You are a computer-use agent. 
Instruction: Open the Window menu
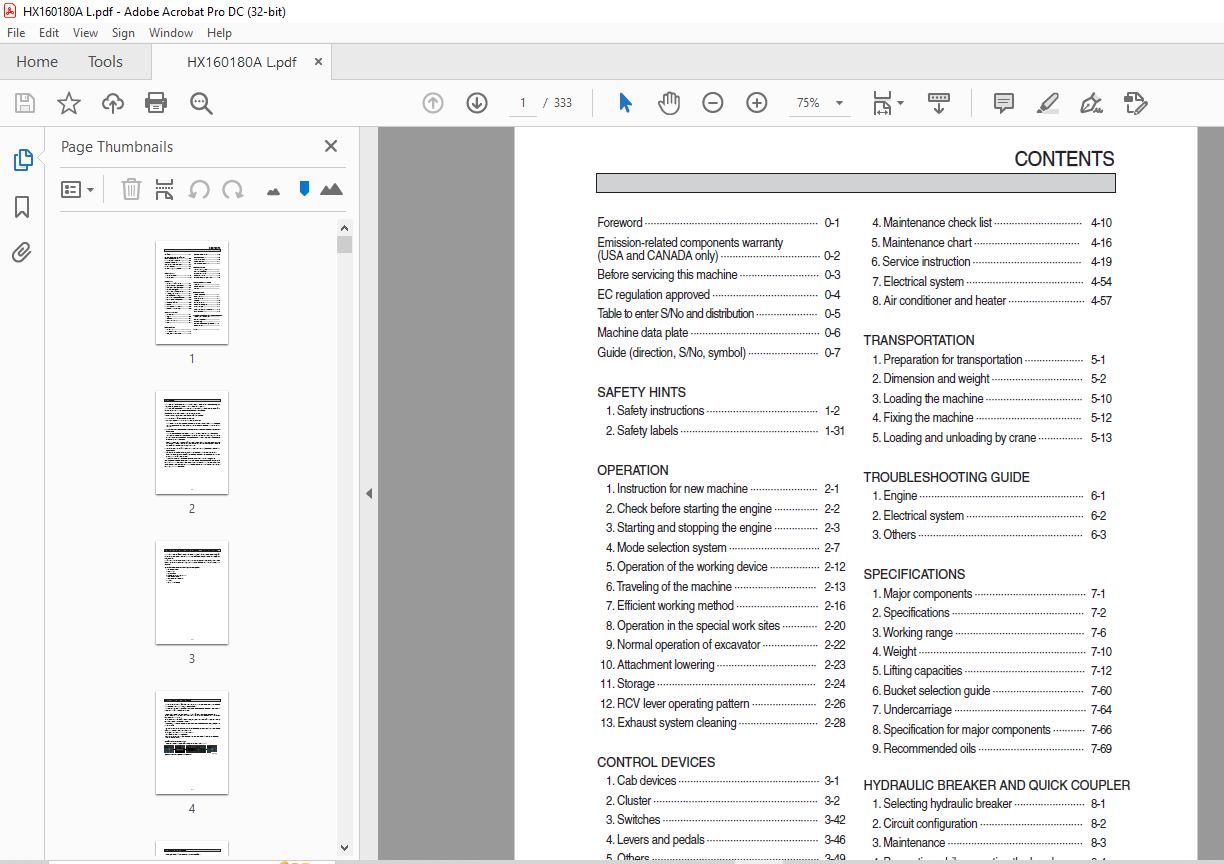click(171, 33)
